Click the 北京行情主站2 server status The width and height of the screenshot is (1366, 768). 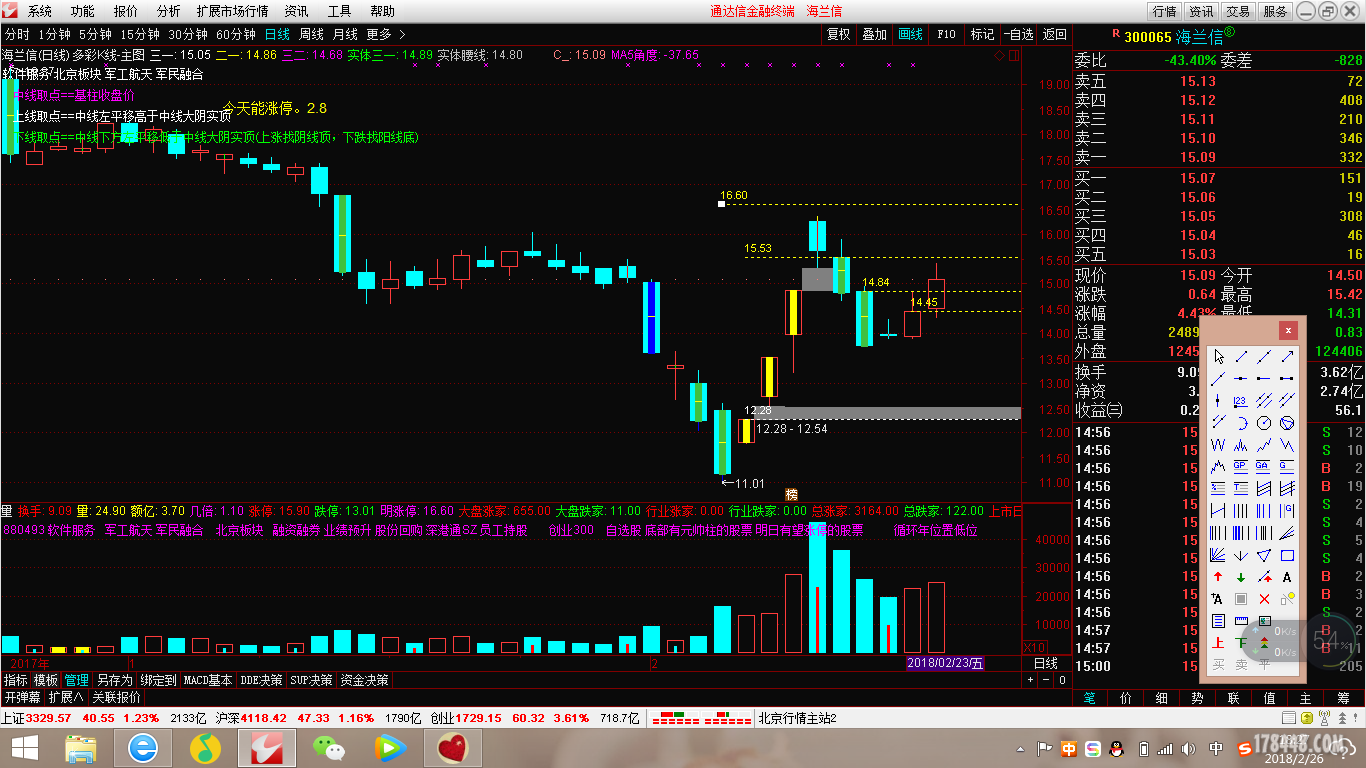(x=797, y=718)
